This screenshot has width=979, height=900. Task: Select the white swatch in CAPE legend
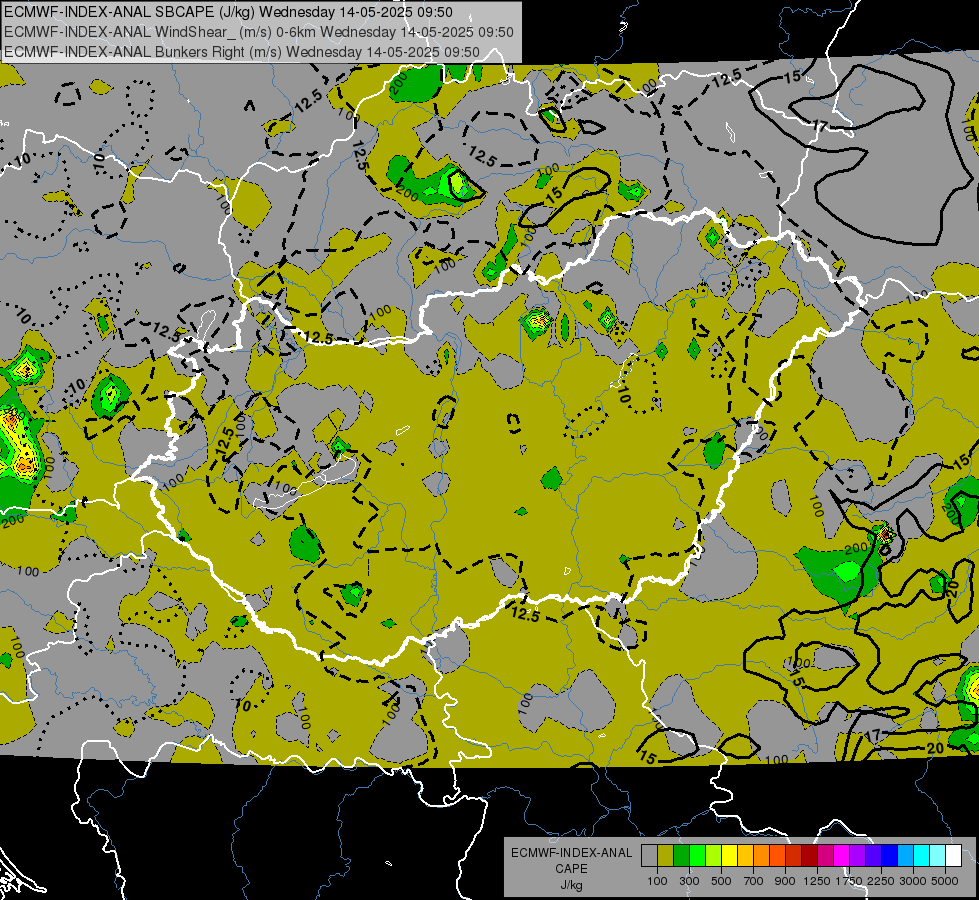[954, 856]
